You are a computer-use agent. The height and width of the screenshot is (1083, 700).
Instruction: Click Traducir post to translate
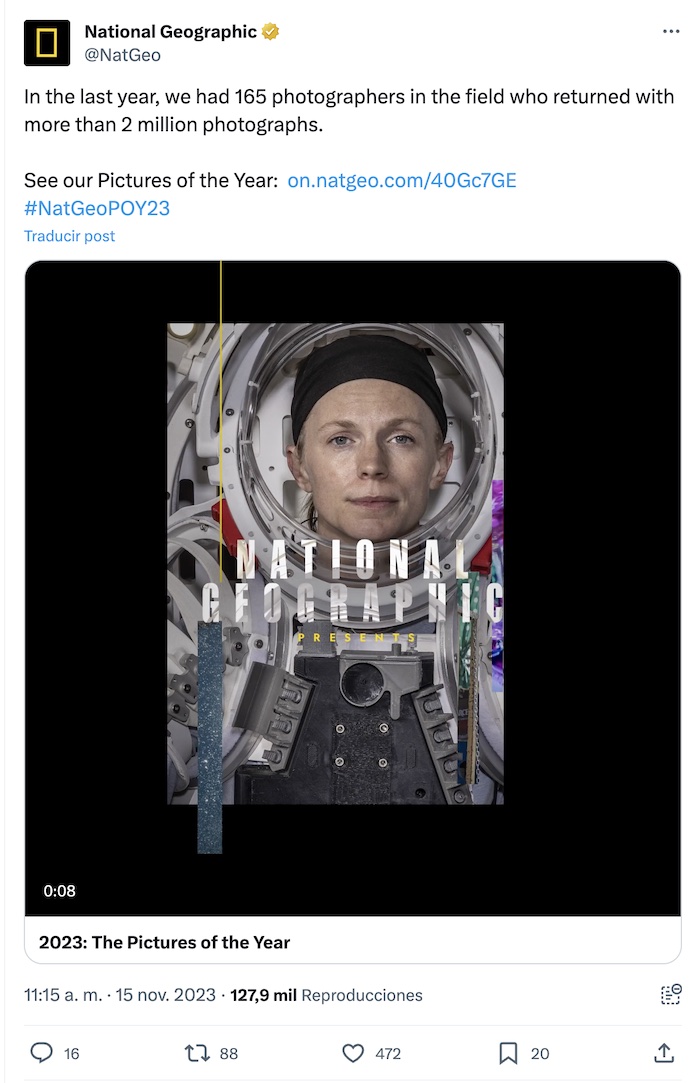(x=69, y=236)
